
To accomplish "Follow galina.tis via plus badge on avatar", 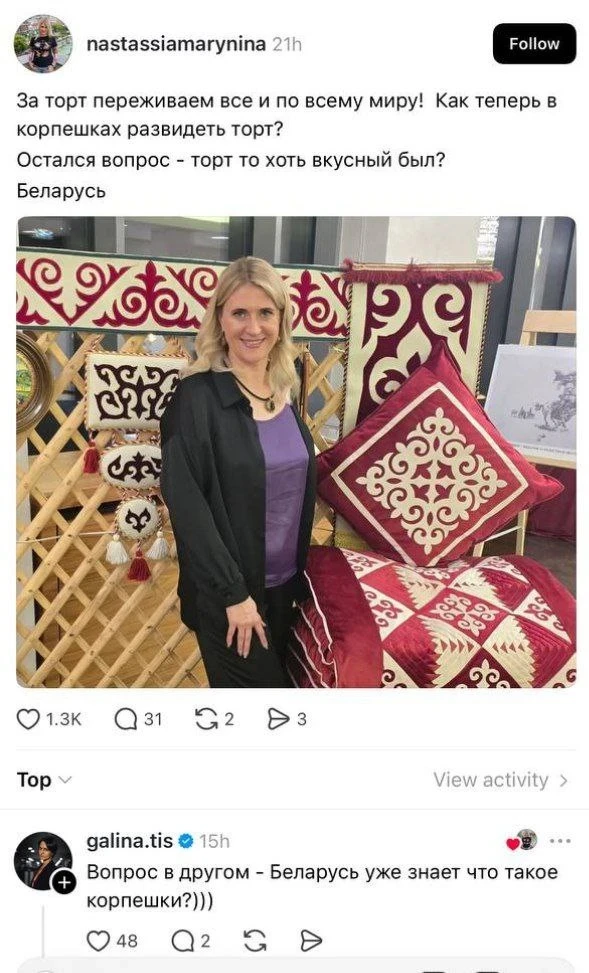I will [x=63, y=882].
